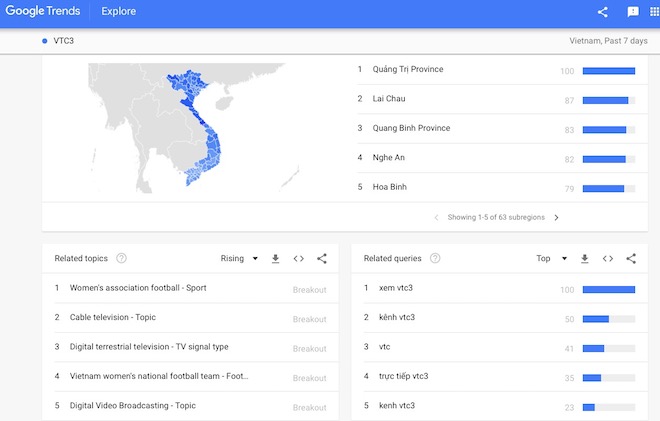Open the Top dropdown in Related queries

550,258
